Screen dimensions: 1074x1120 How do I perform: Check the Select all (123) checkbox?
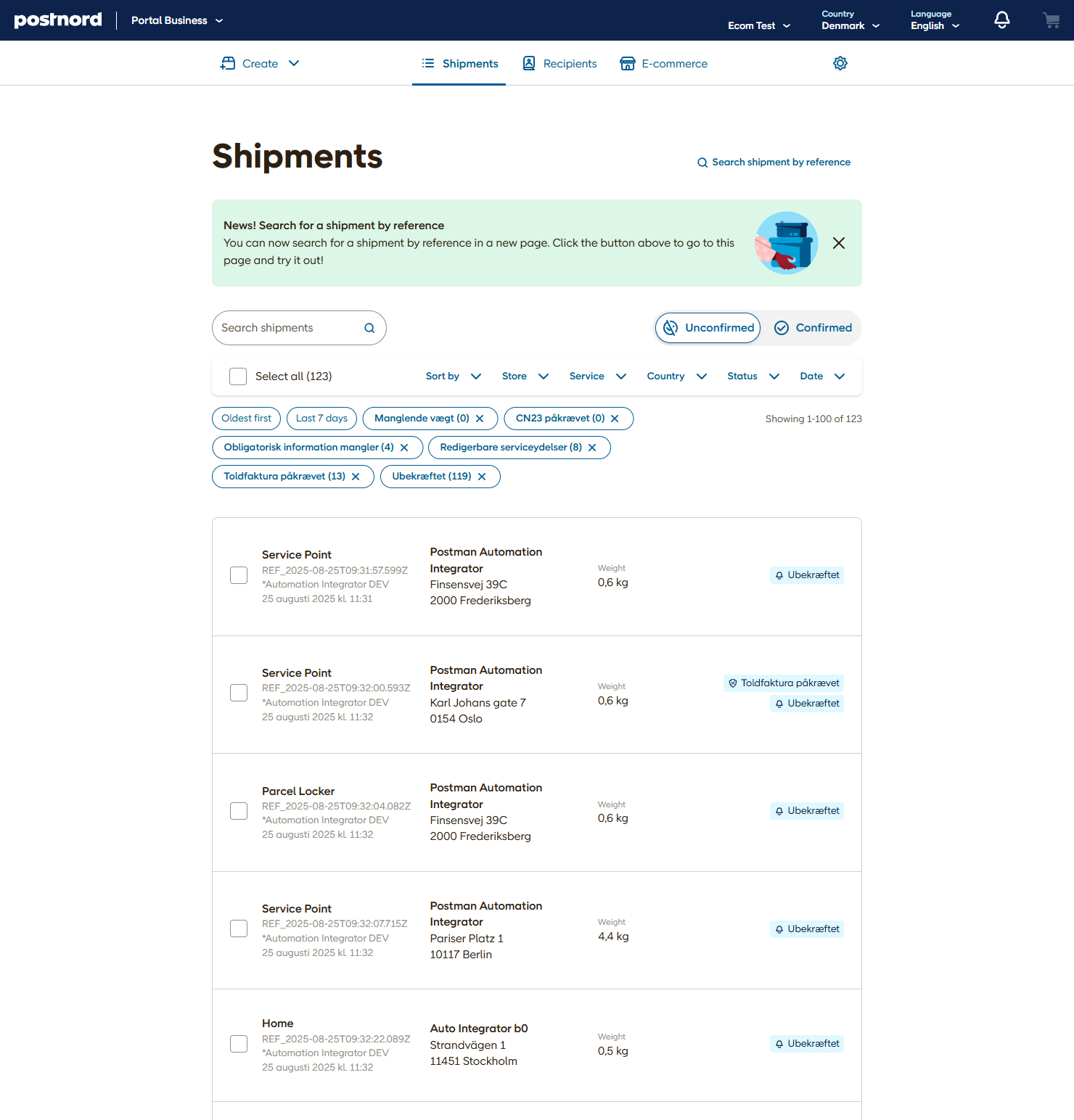[238, 376]
